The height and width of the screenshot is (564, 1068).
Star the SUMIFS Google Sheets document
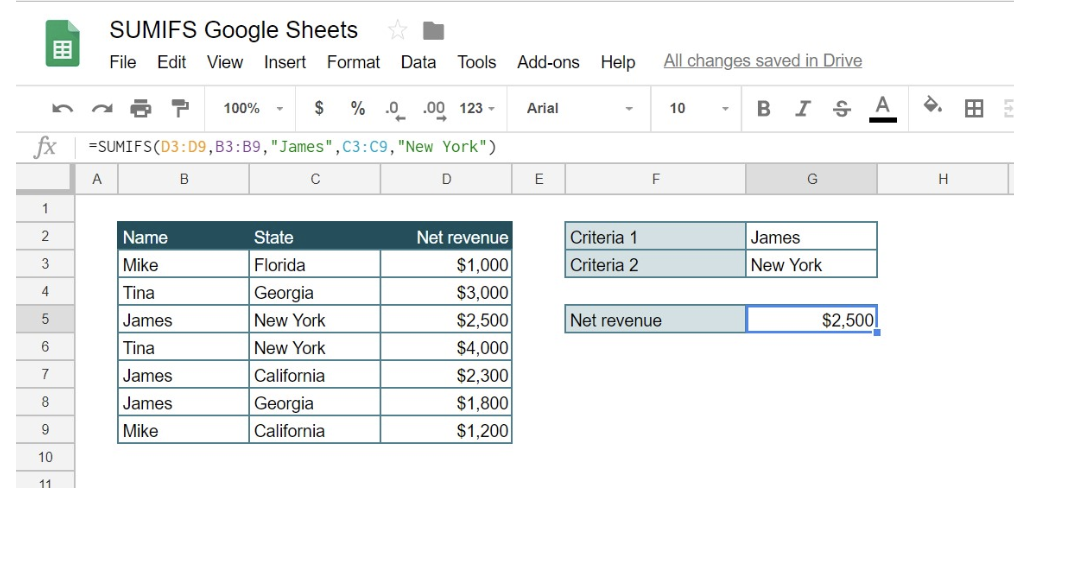click(397, 31)
